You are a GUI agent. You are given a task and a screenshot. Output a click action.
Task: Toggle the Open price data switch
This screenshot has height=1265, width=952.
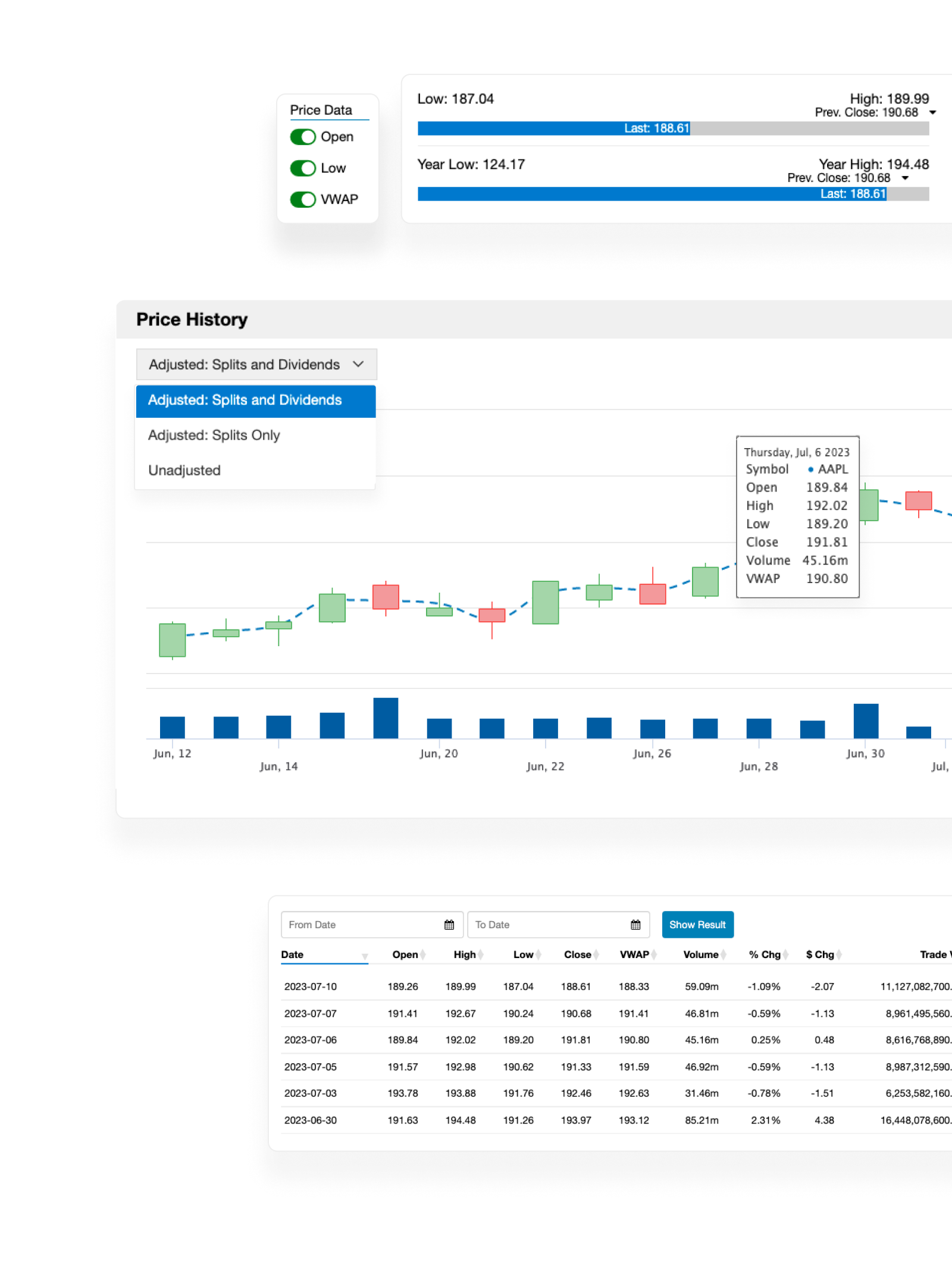[x=303, y=137]
